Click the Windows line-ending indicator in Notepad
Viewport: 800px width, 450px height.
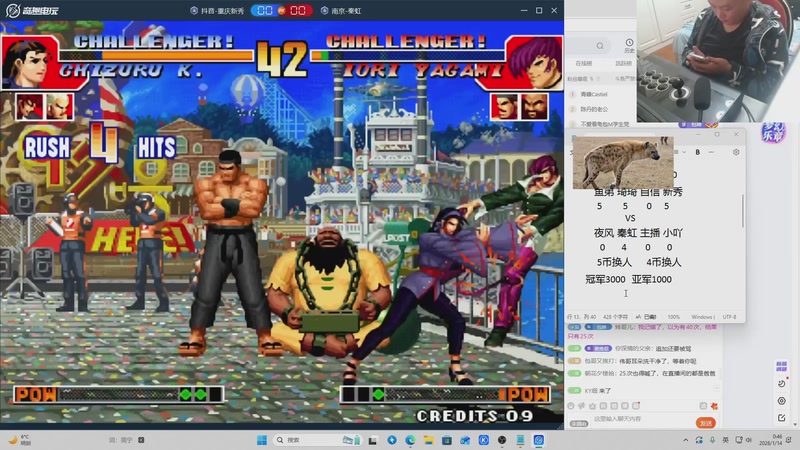703,317
